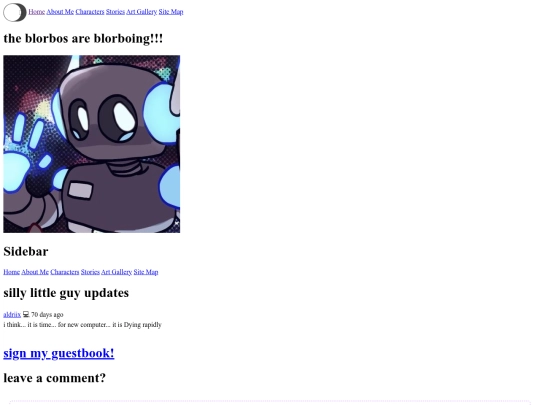Click the computer emoji in status update
Image resolution: width=540 pixels, height=405 pixels.
coord(26,314)
